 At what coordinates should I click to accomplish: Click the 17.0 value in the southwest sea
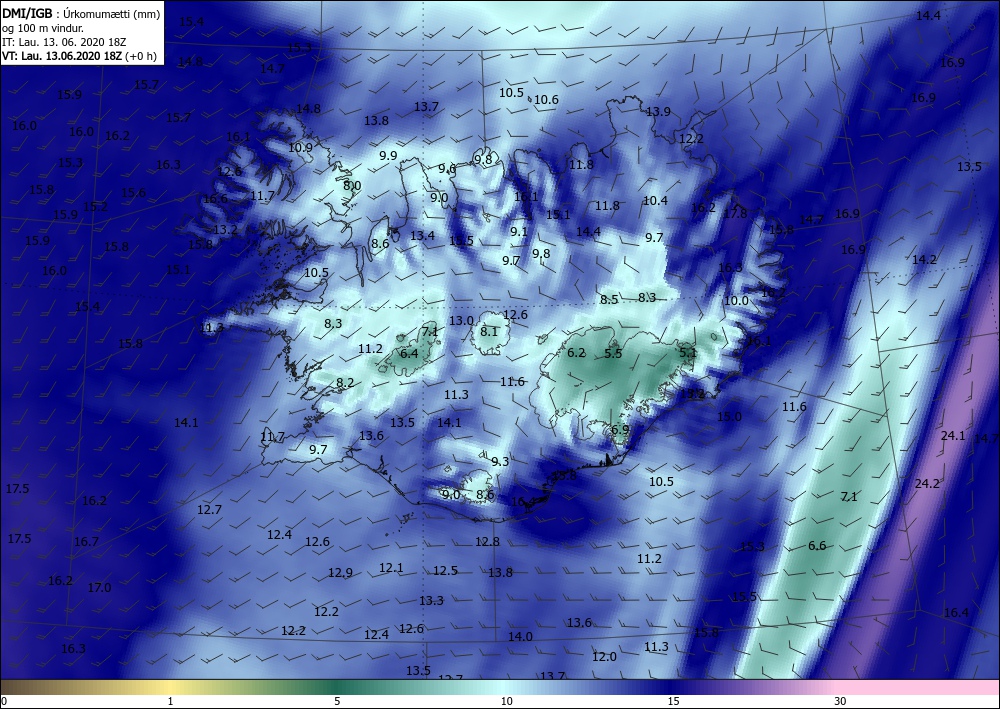(99, 587)
